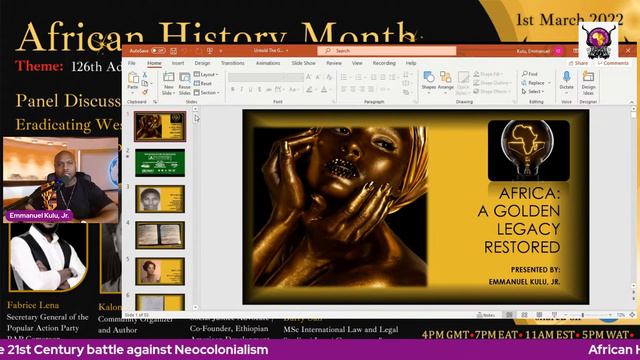Open Clipboard dialog launcher

pos(155,102)
